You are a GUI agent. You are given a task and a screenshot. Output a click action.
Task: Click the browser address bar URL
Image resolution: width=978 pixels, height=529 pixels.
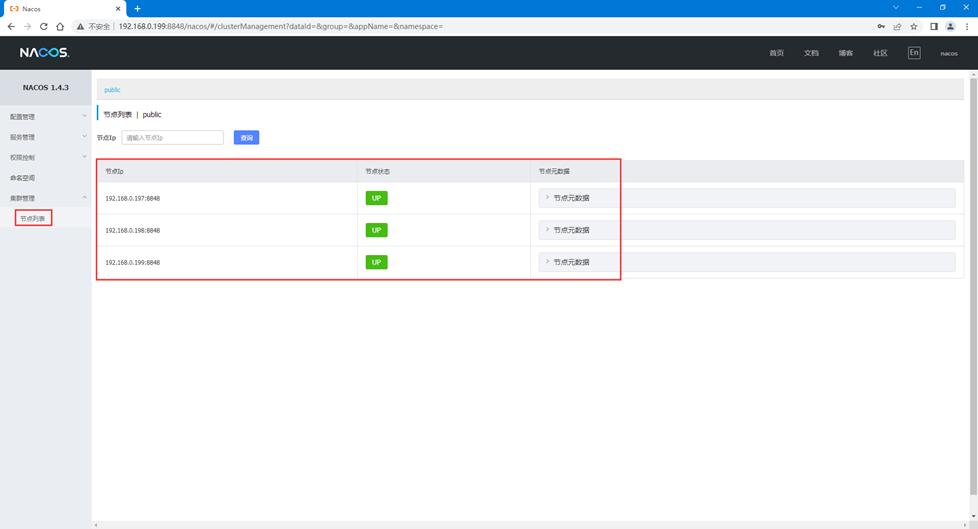[281, 26]
